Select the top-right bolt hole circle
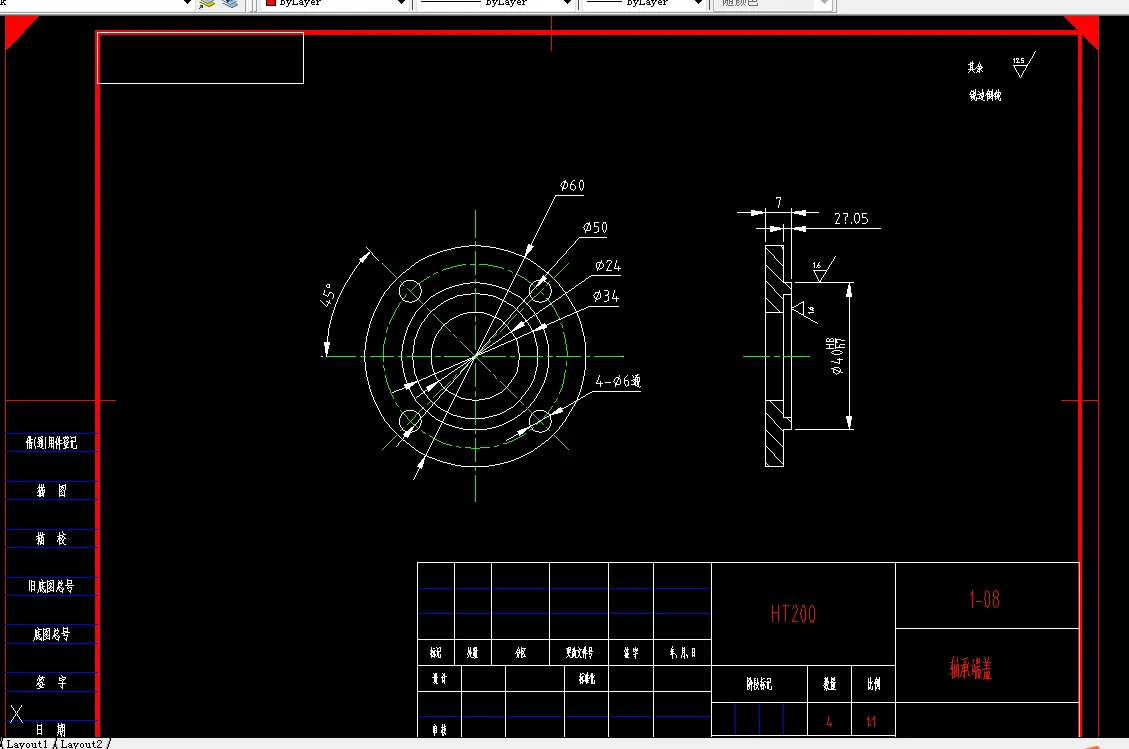The width and height of the screenshot is (1129, 749). click(540, 291)
